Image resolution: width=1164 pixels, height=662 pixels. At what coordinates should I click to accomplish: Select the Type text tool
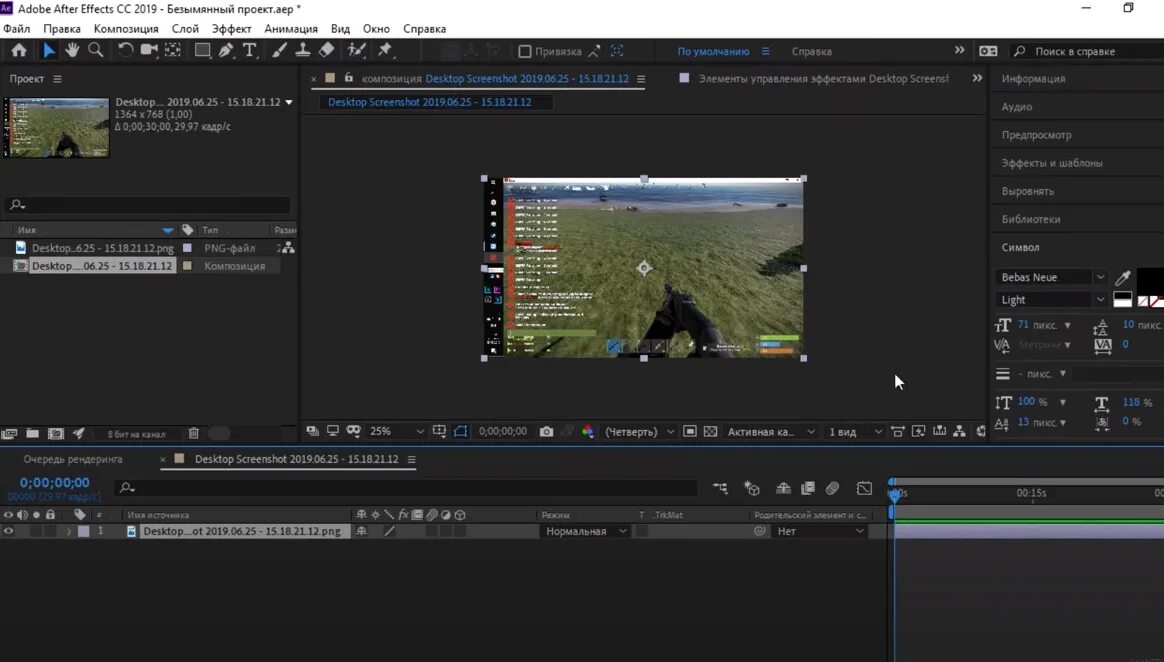[x=250, y=50]
